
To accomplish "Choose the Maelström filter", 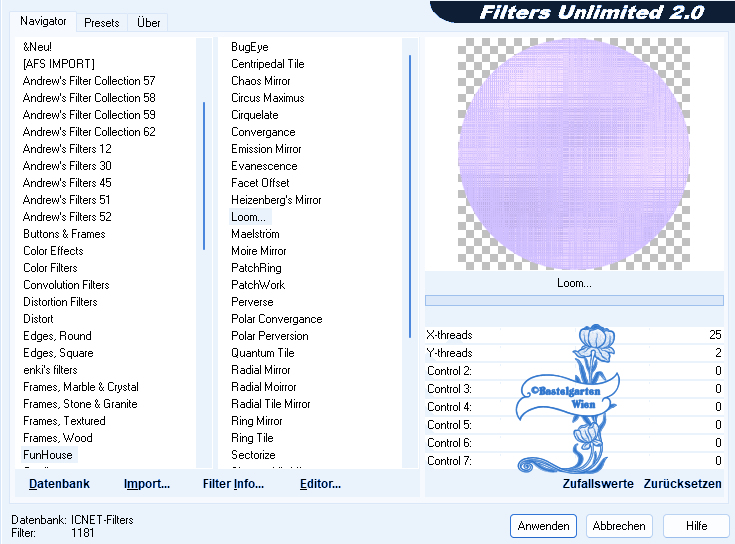I will click(x=255, y=234).
